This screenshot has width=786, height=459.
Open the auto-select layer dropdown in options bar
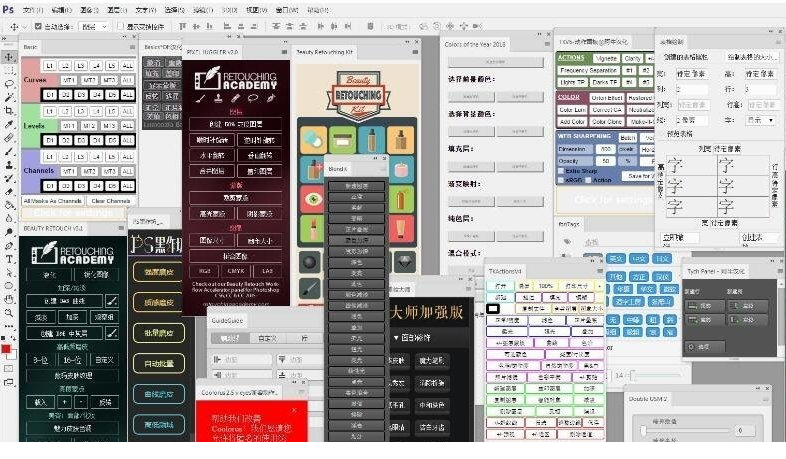tap(94, 27)
